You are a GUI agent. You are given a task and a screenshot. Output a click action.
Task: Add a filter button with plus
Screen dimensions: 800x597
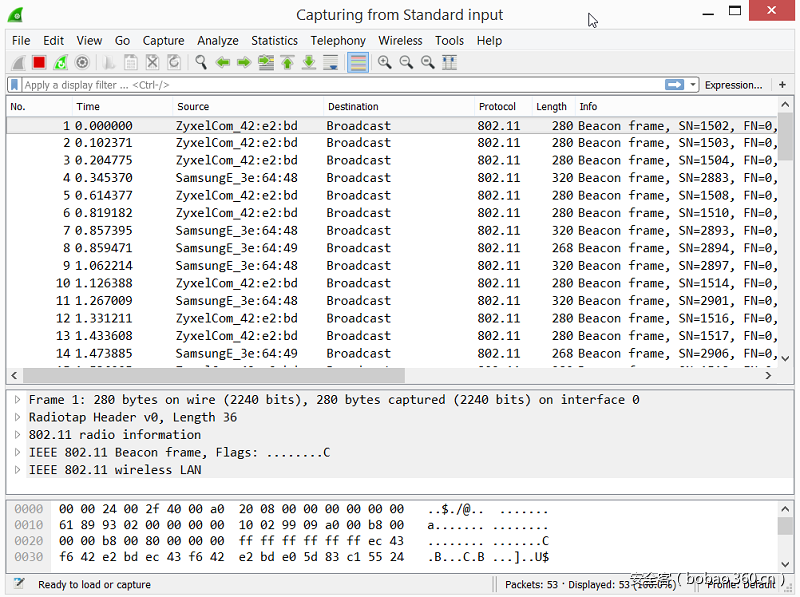(782, 85)
